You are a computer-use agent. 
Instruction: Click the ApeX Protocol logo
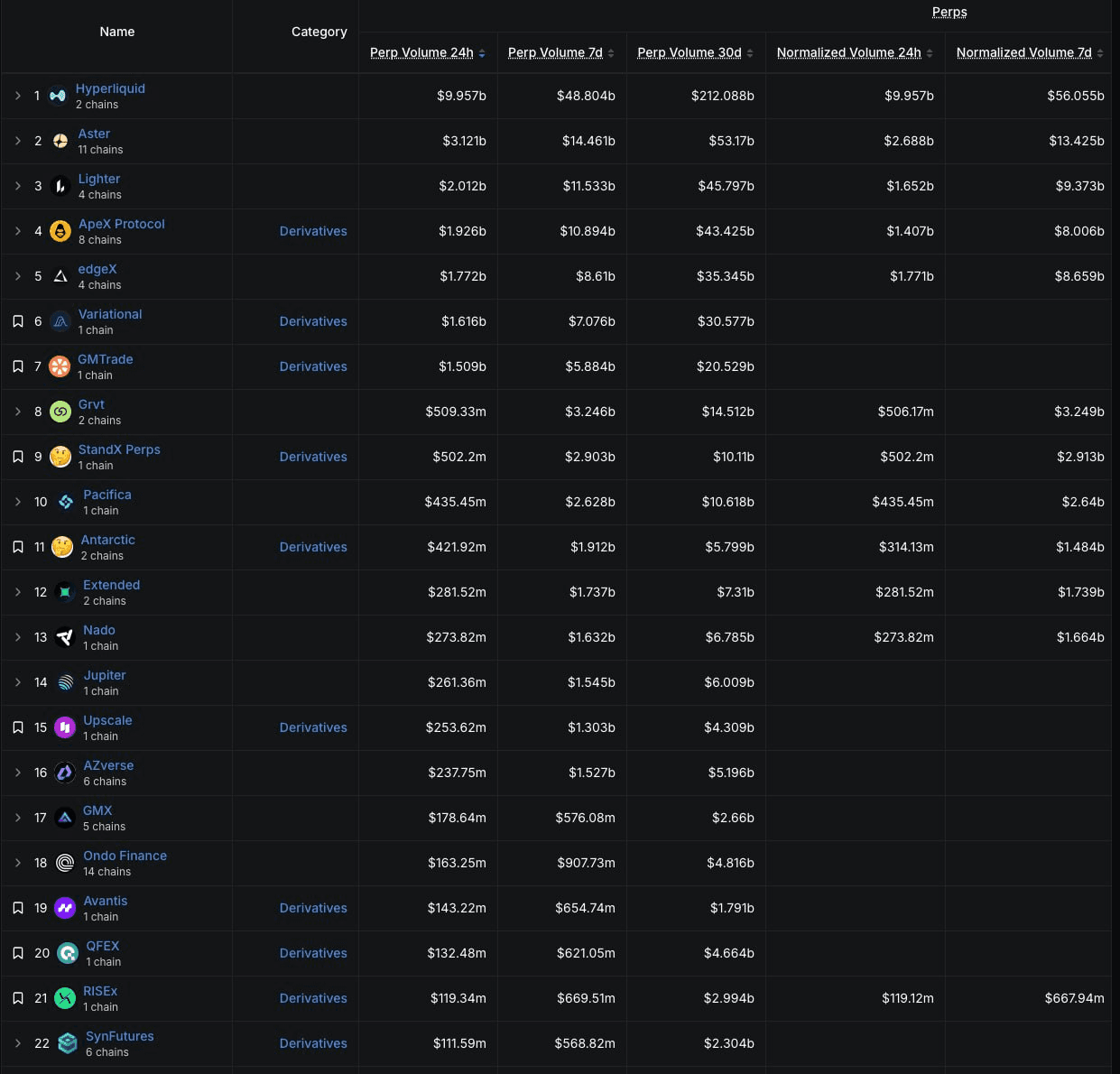click(60, 231)
